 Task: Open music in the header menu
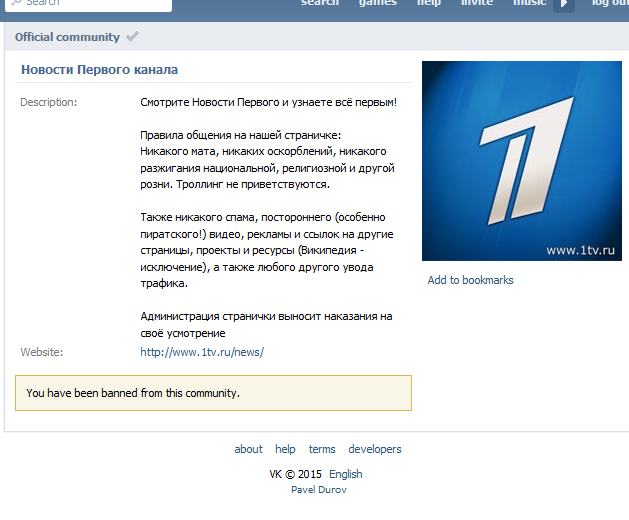pos(530,3)
